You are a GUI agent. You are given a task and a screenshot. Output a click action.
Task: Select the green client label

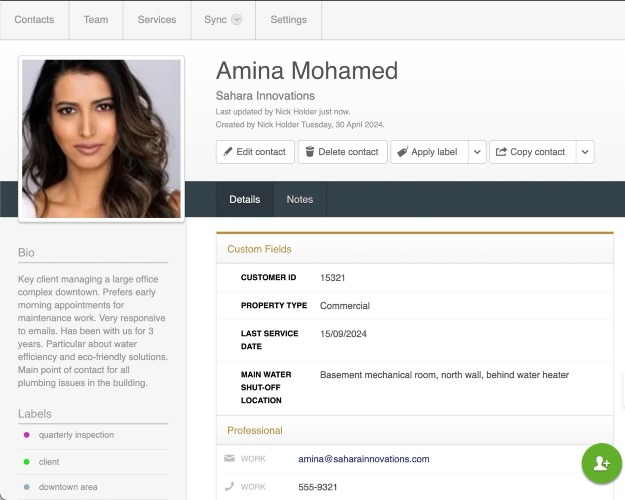click(49, 462)
